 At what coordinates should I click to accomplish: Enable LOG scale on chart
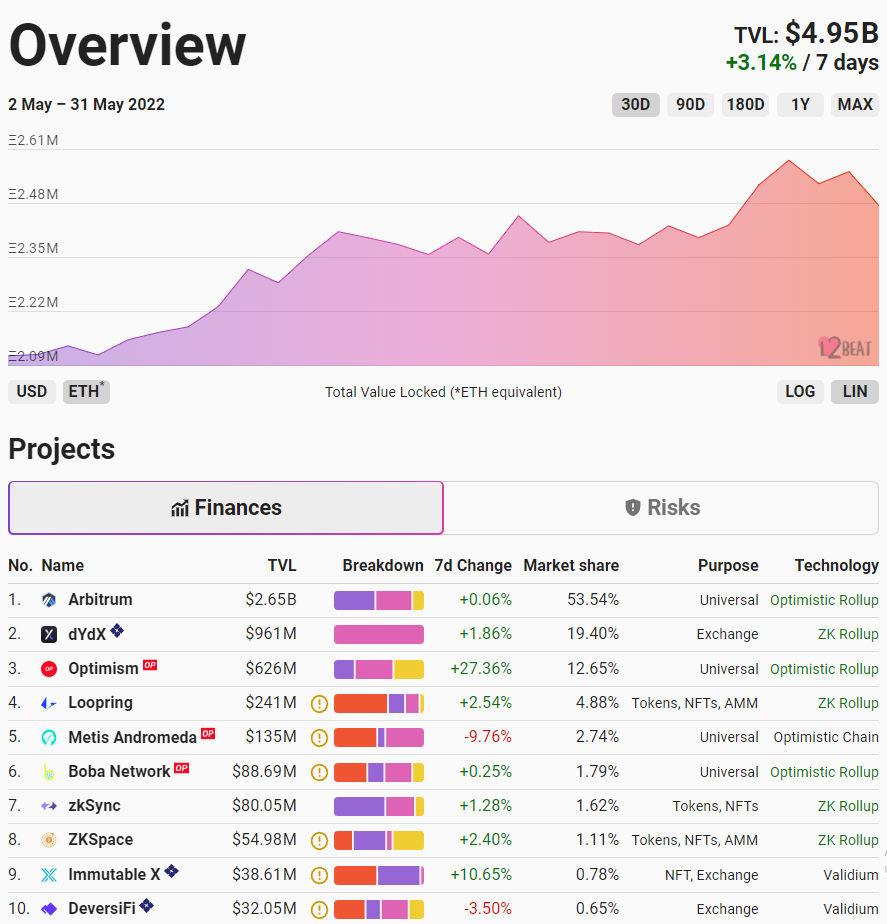(800, 391)
